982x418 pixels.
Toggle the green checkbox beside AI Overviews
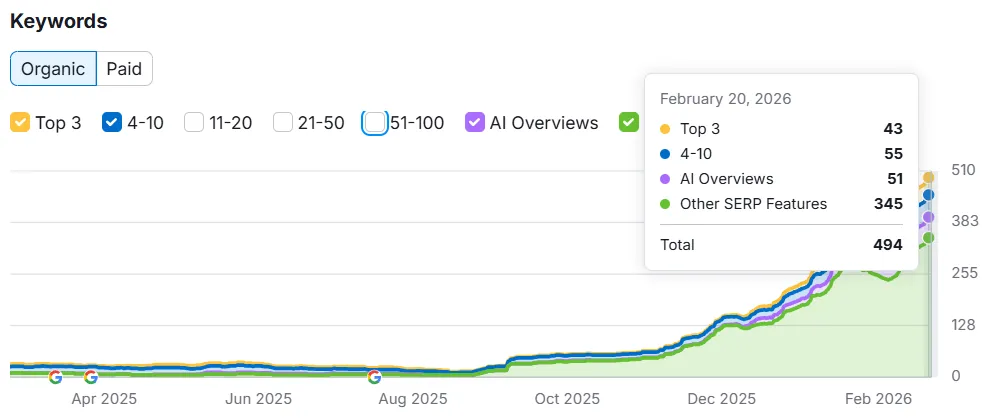click(628, 123)
